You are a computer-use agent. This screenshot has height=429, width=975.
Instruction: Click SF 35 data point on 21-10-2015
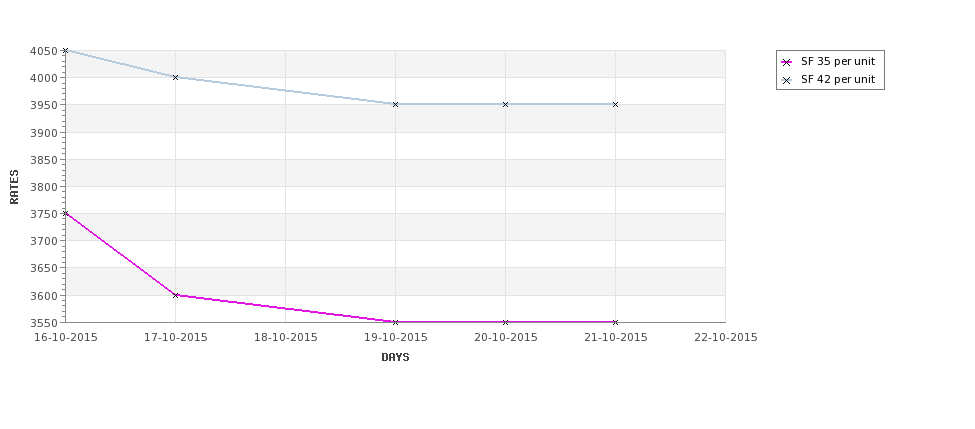point(616,322)
